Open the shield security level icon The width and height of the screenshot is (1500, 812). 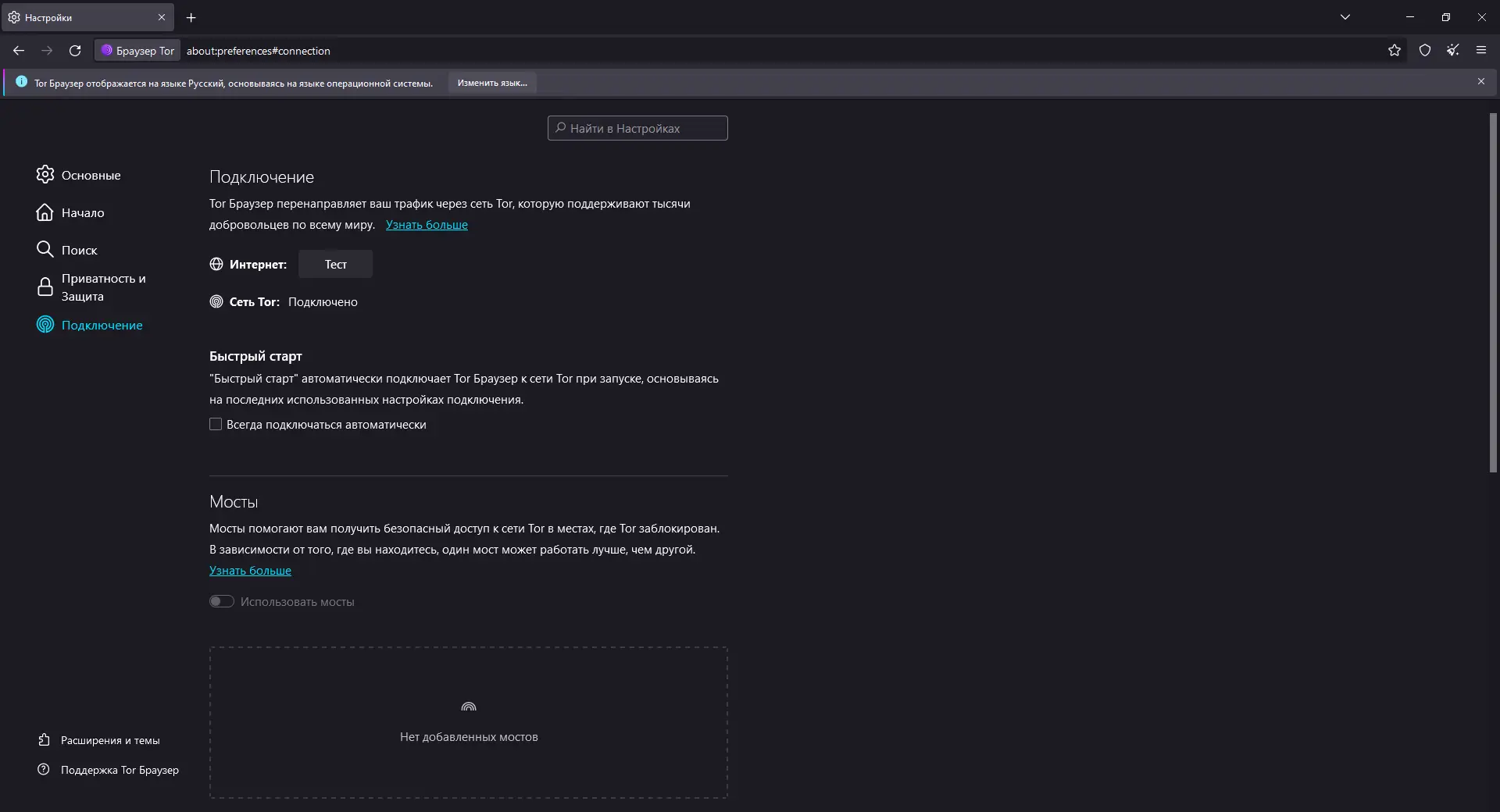click(1425, 51)
